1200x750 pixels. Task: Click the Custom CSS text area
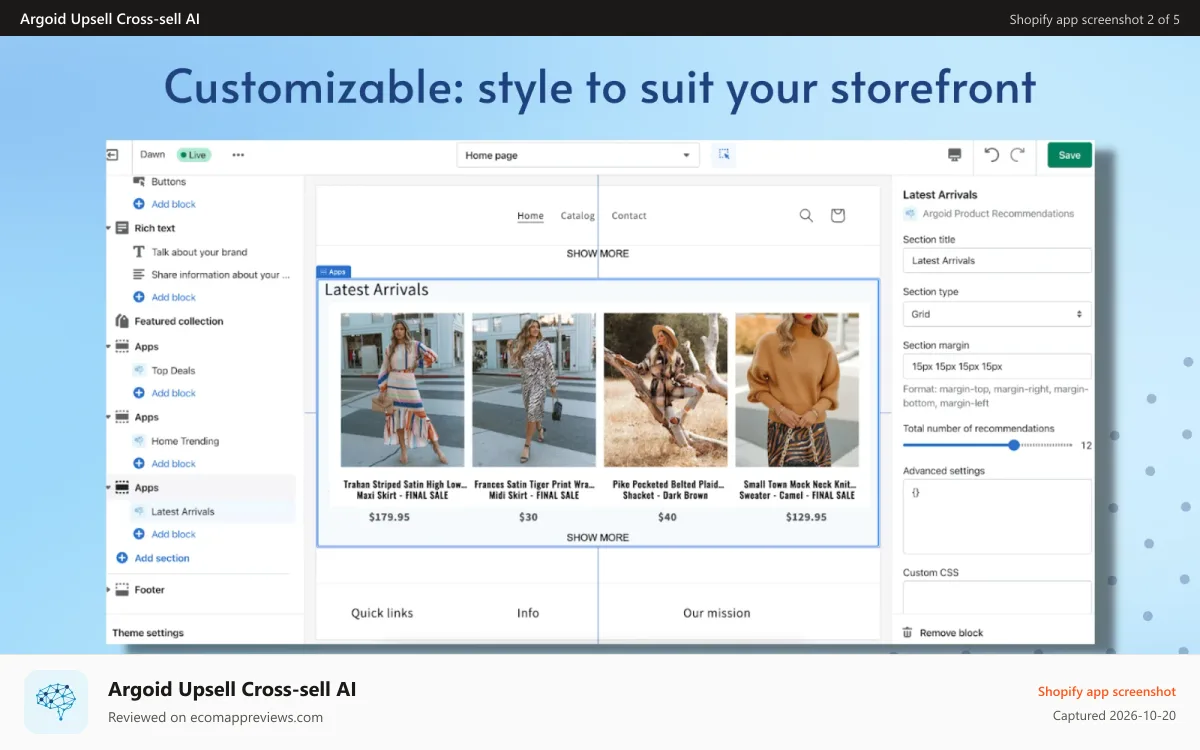(997, 599)
